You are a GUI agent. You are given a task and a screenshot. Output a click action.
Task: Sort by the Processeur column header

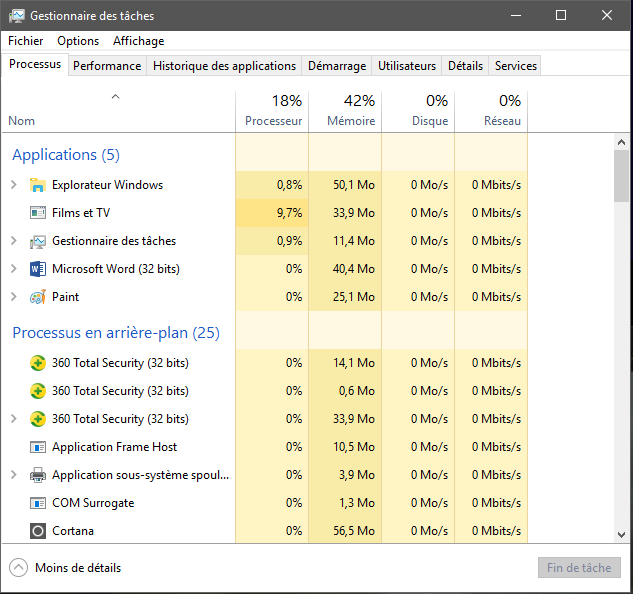pos(272,112)
